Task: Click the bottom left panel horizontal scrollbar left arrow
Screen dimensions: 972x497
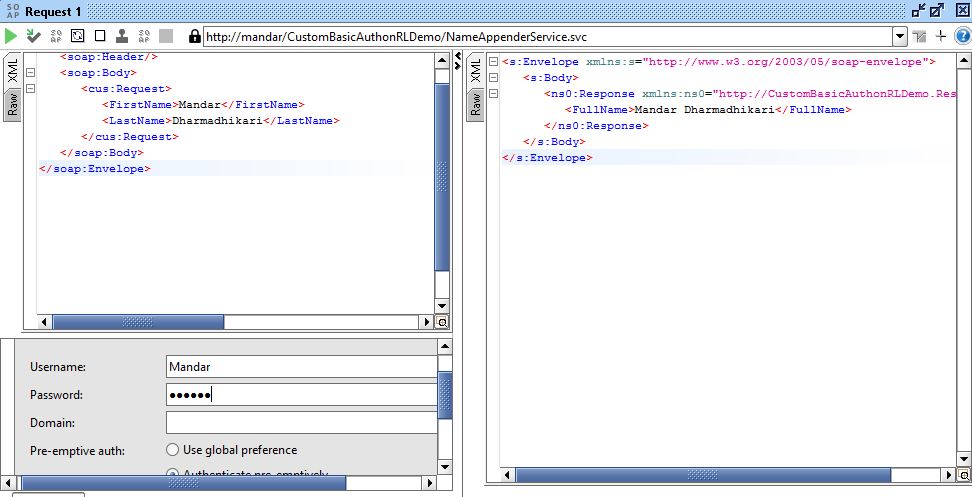Action: point(7,482)
